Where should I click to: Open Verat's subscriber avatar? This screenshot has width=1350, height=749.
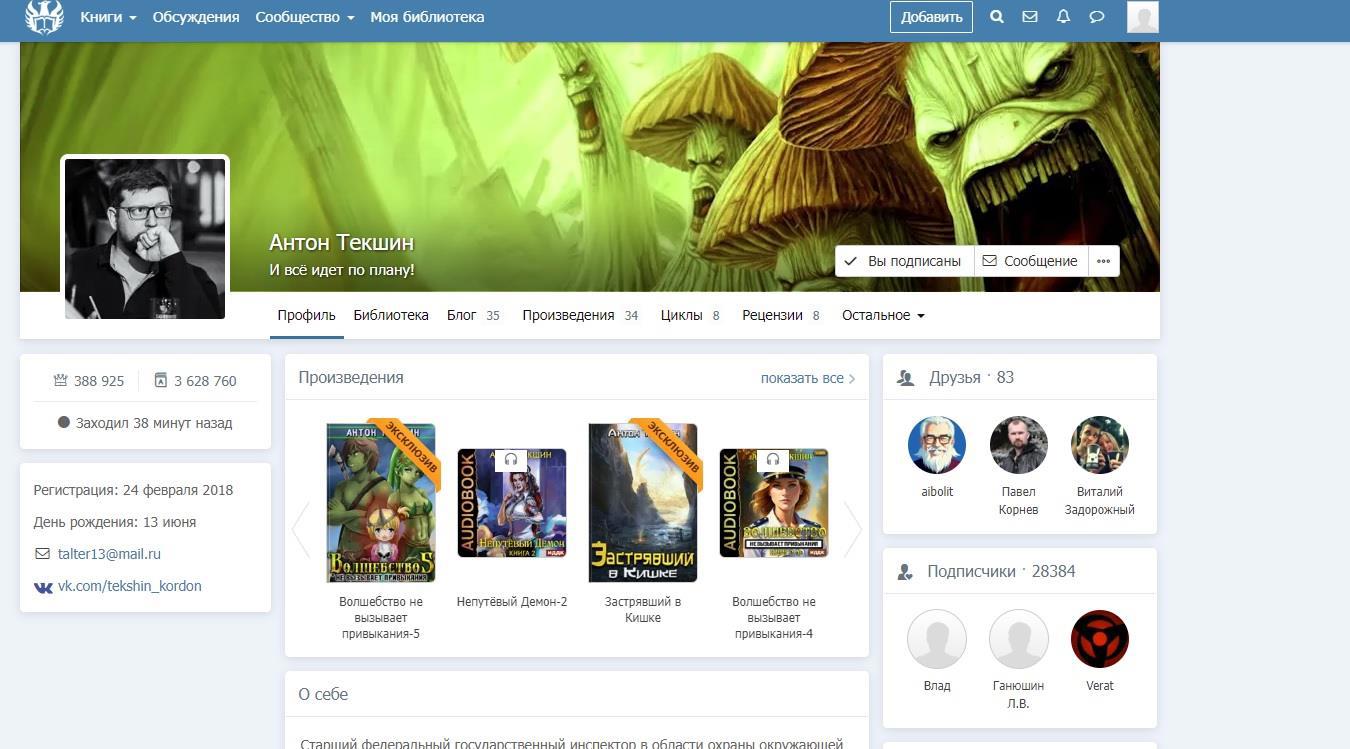[x=1100, y=639]
